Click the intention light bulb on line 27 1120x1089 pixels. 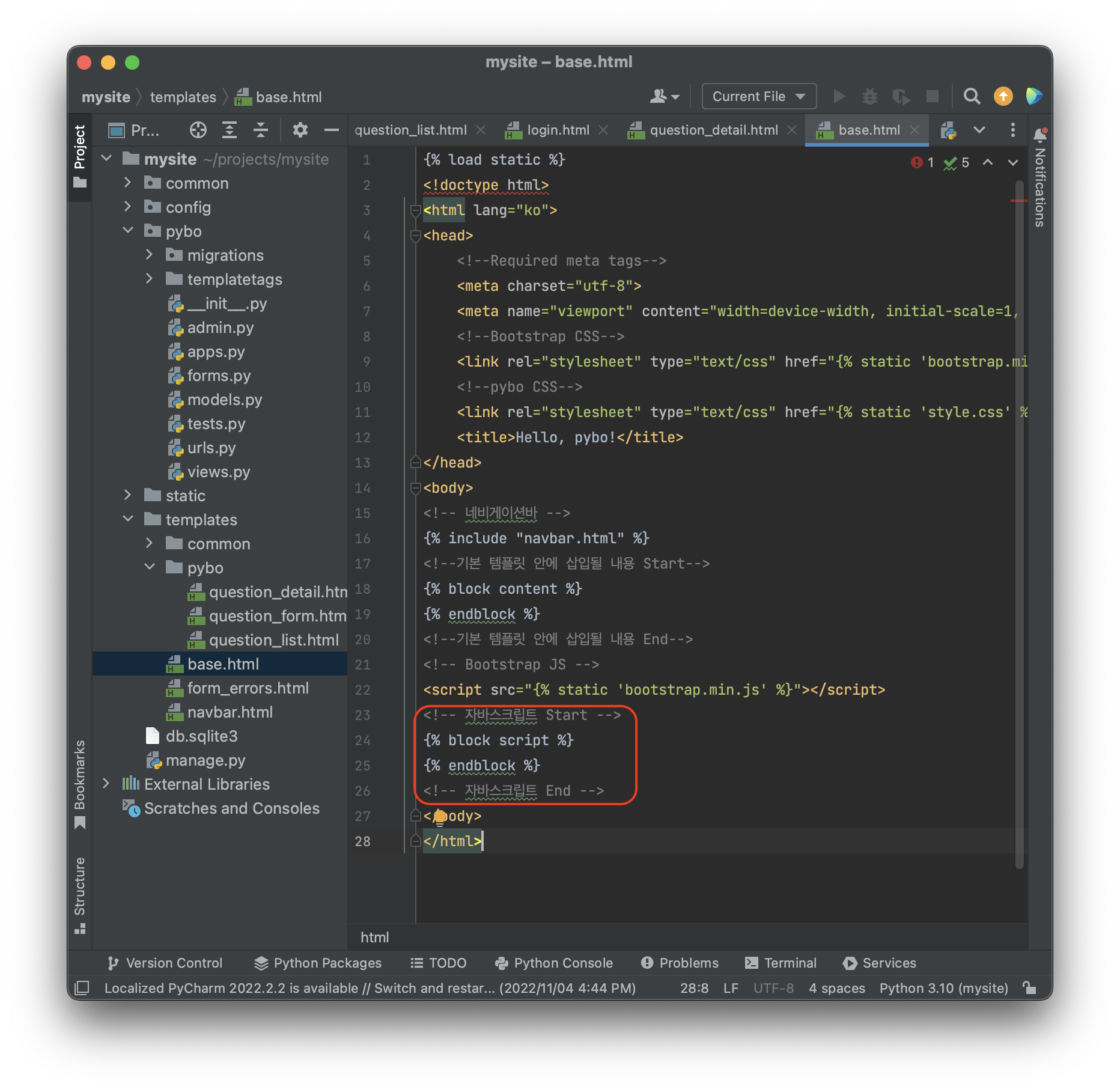click(440, 817)
